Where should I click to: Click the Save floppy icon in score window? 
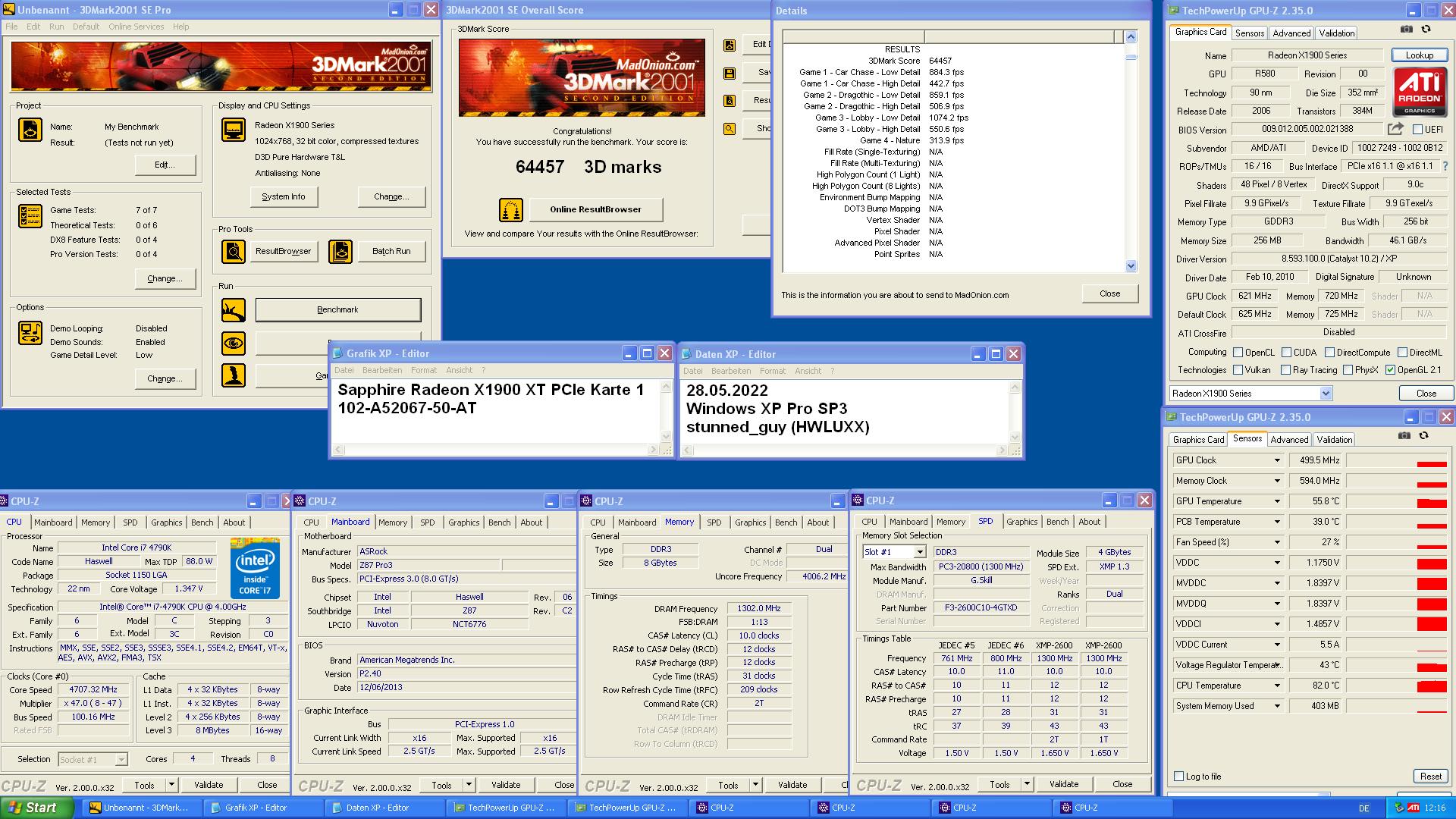(730, 74)
